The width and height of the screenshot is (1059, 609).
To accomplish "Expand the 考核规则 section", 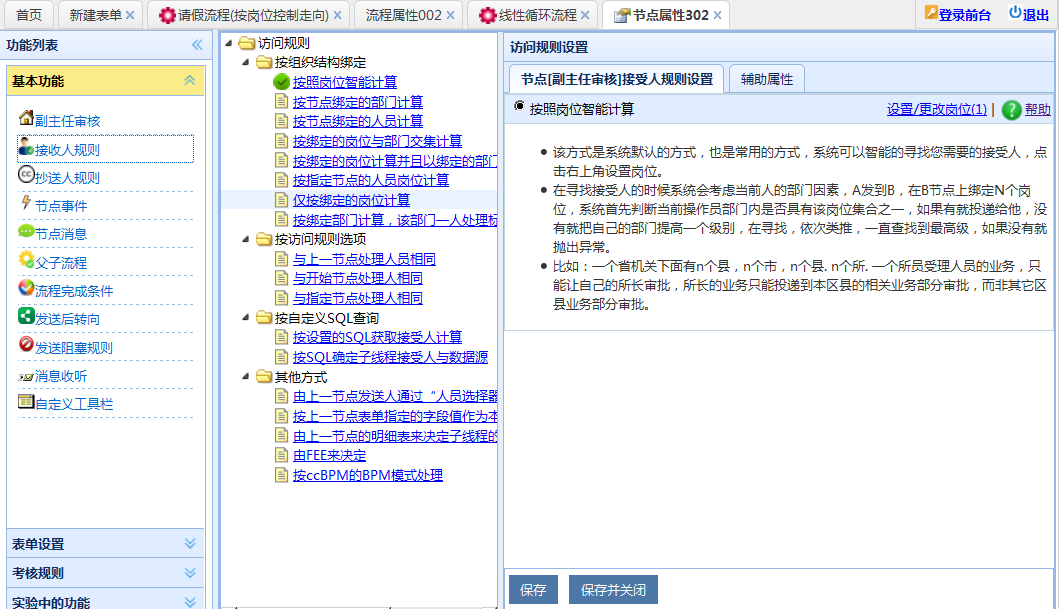I will (190, 573).
